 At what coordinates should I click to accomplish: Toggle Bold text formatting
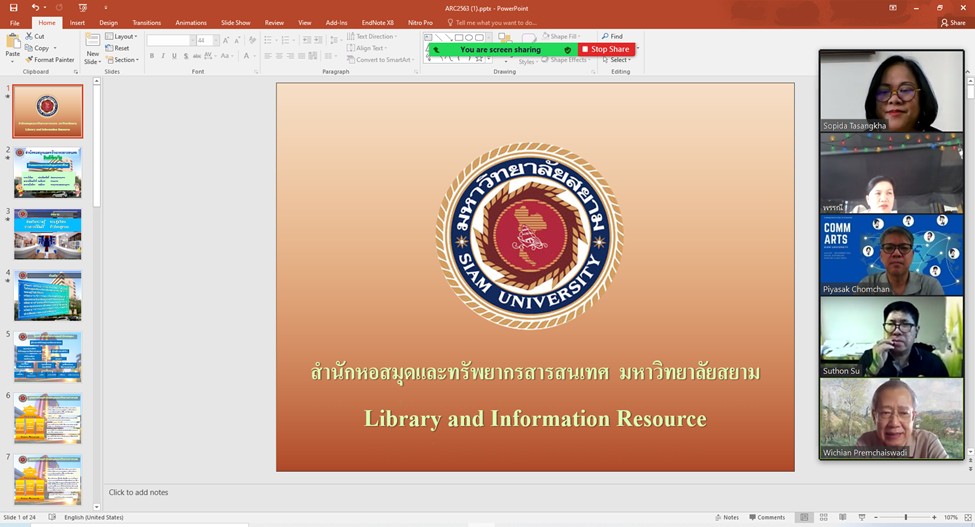click(152, 56)
